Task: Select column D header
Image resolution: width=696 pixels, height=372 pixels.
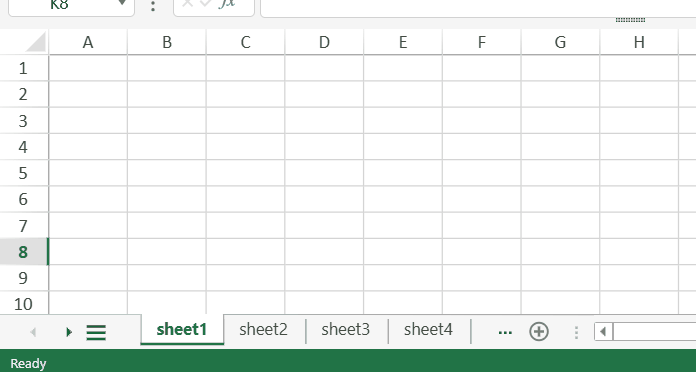Action: (324, 42)
